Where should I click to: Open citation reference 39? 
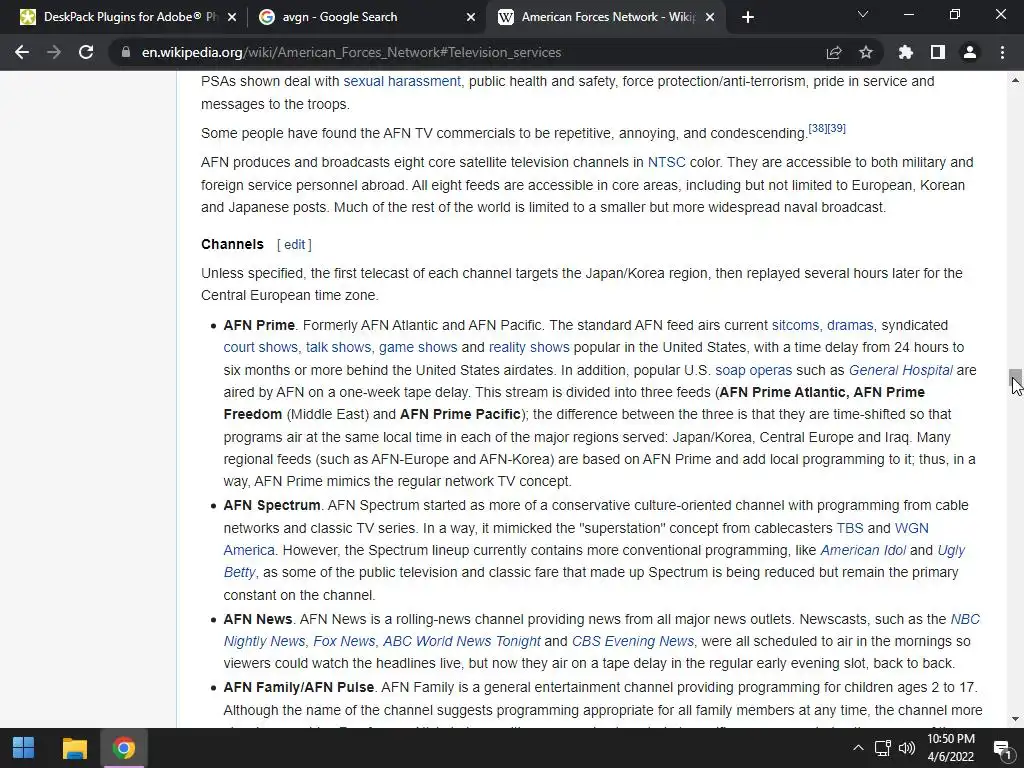(837, 128)
